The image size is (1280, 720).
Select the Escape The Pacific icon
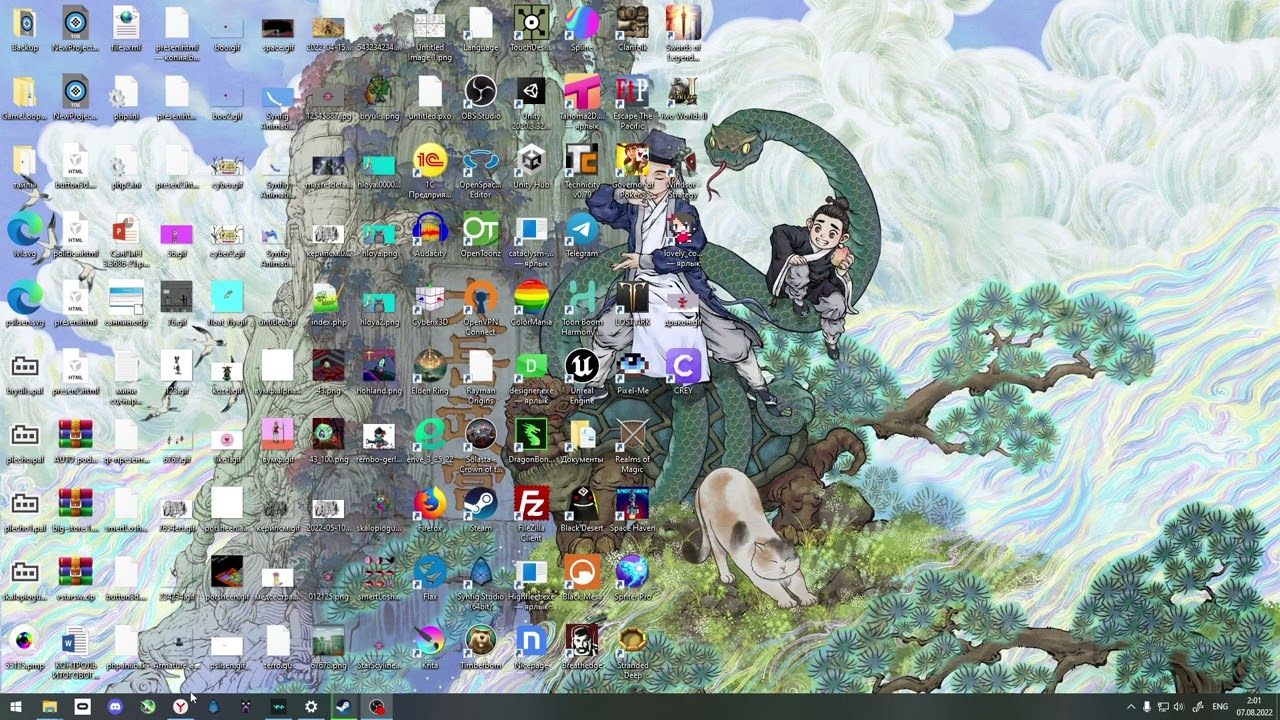tap(632, 103)
